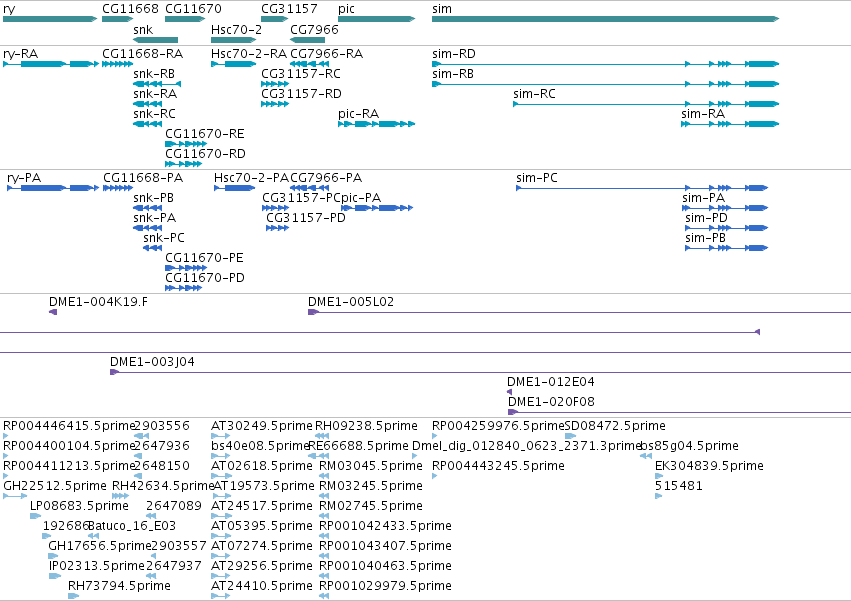Click the Hsc70-2-PA protein label

point(251,178)
